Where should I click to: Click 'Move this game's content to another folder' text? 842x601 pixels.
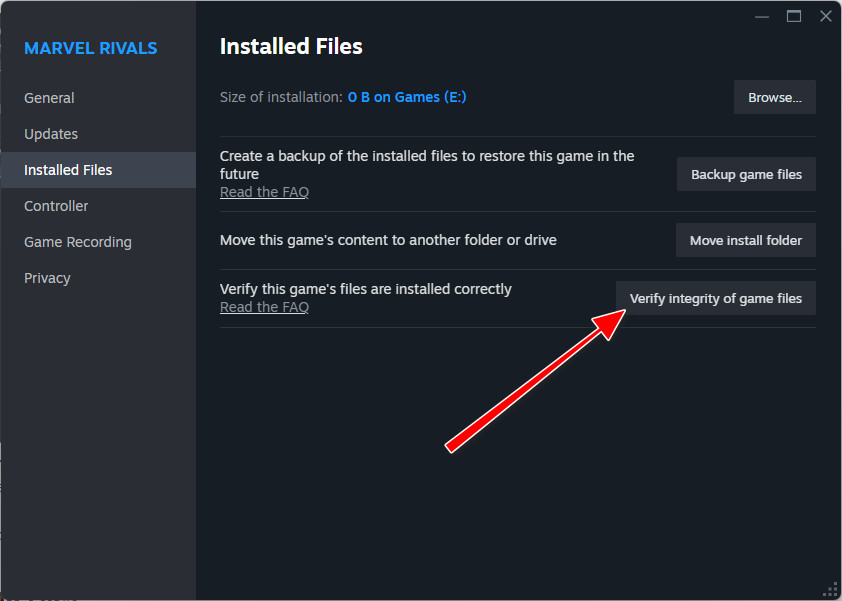(388, 240)
